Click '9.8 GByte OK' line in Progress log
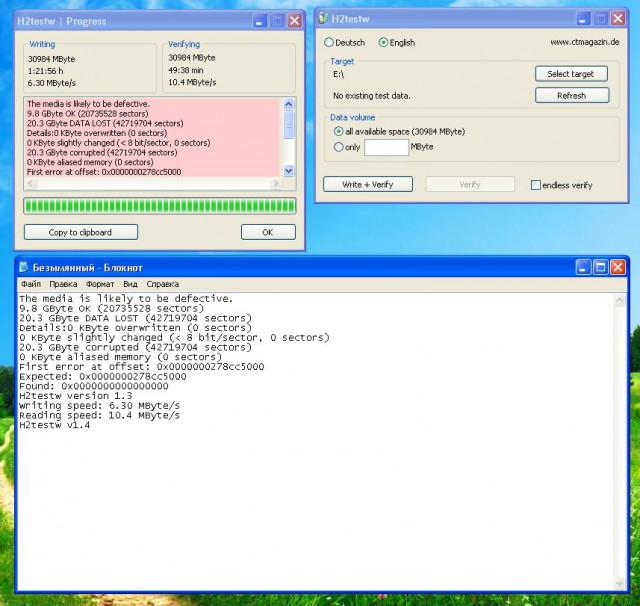 pyautogui.click(x=87, y=113)
